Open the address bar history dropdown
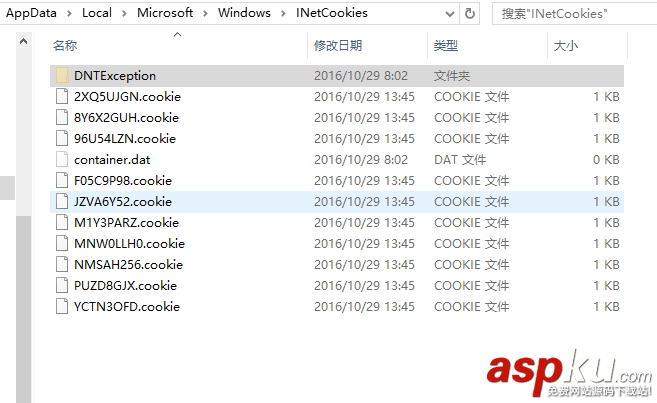 447,14
